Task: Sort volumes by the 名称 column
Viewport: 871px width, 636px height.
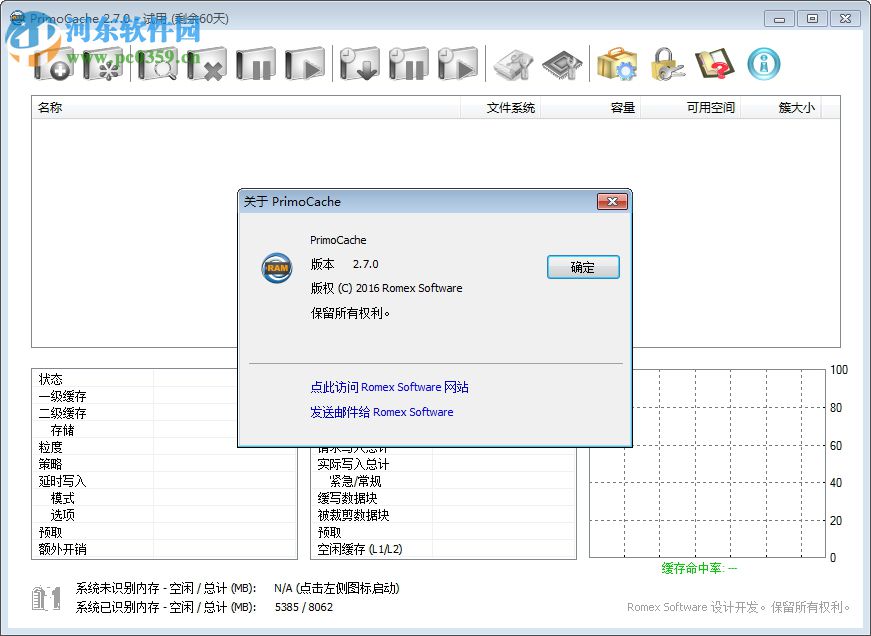Action: coord(52,108)
